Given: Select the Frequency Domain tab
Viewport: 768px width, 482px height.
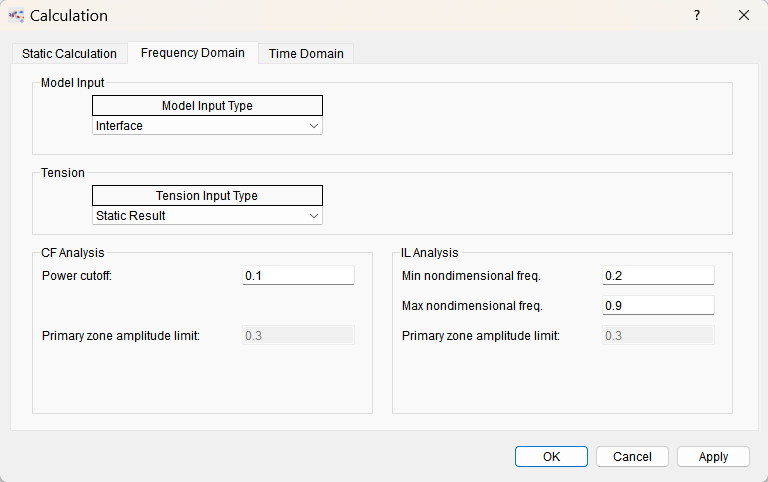Looking at the screenshot, I should [193, 53].
